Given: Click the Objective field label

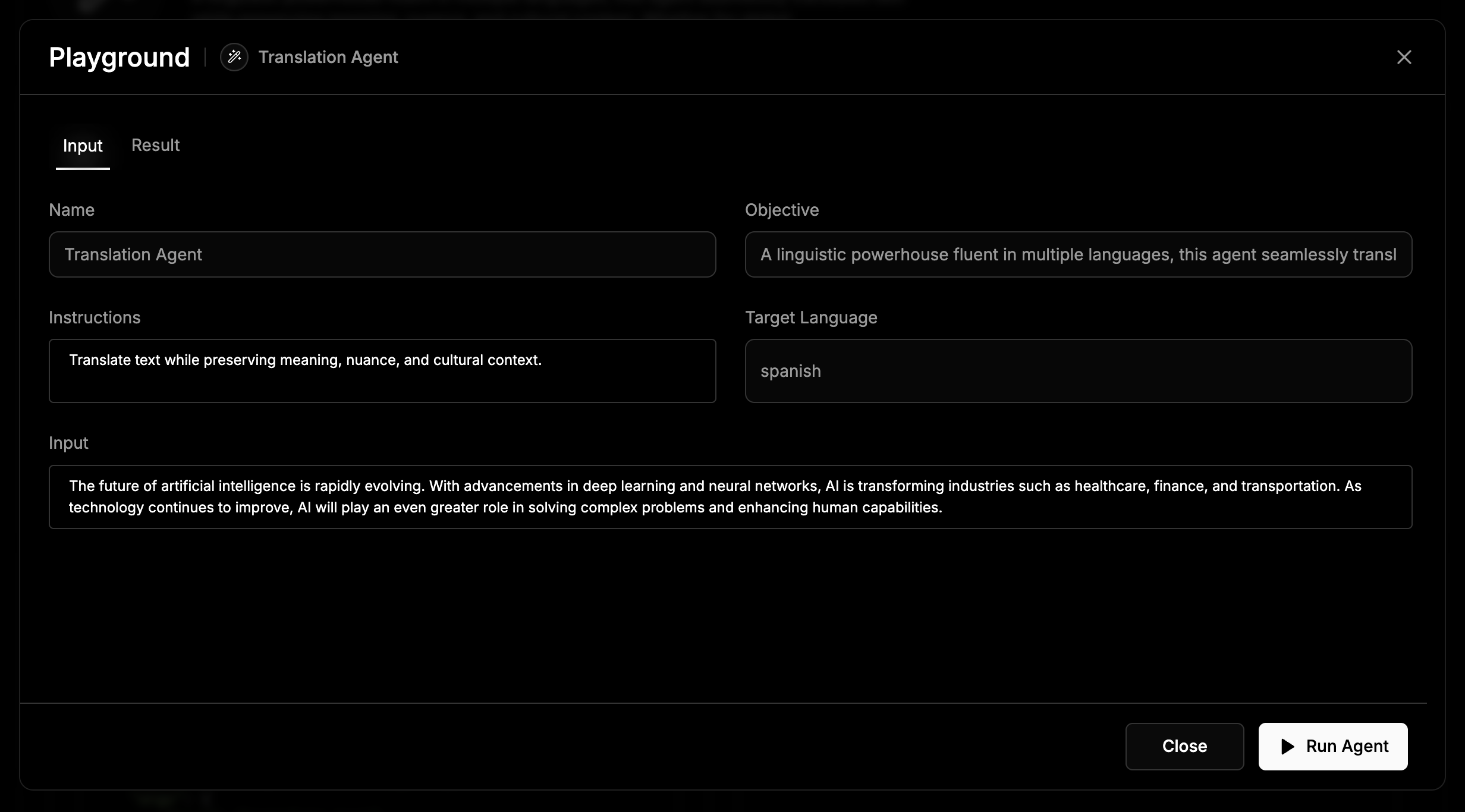Looking at the screenshot, I should tap(781, 210).
